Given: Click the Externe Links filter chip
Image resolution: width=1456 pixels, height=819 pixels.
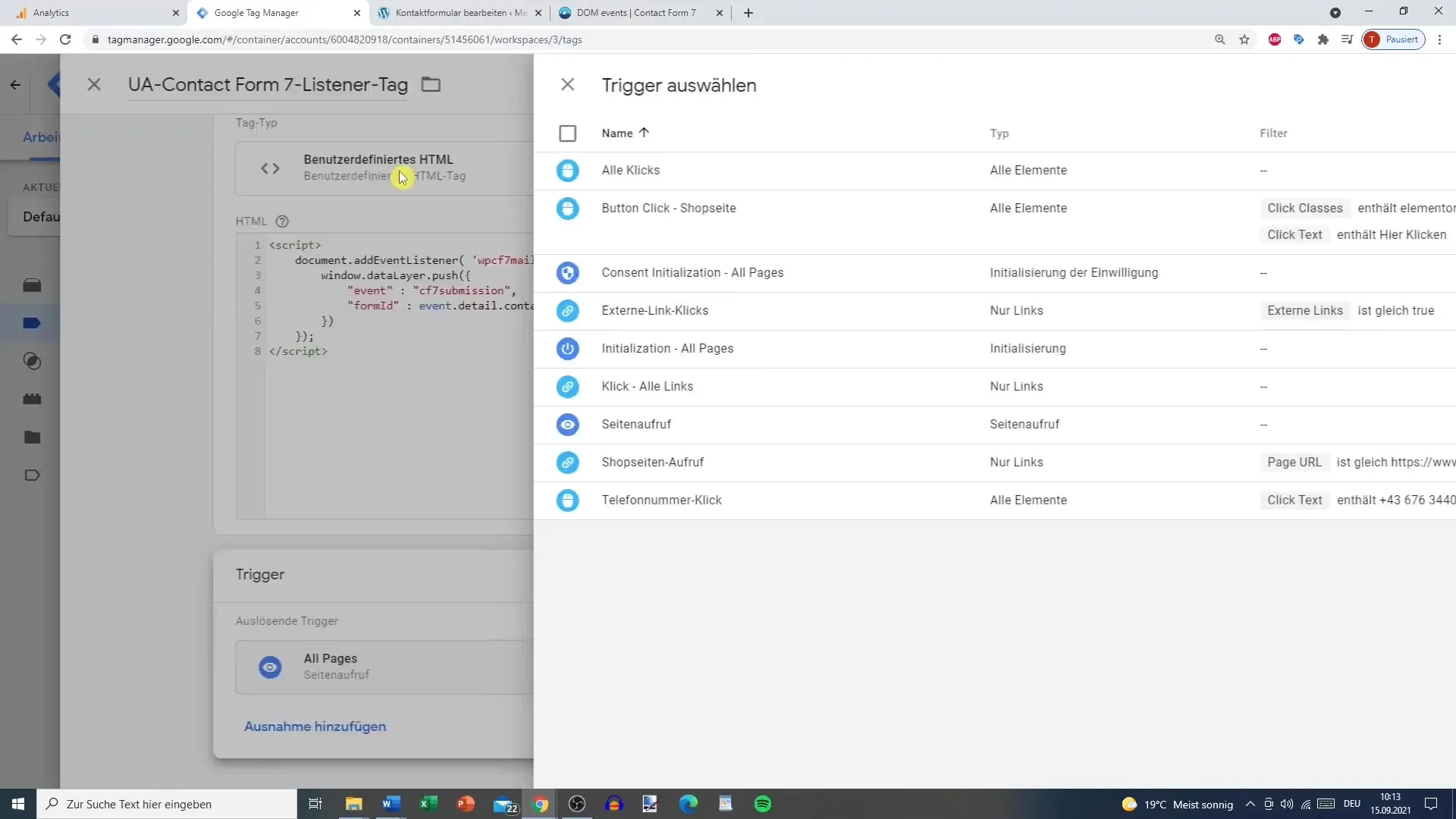Looking at the screenshot, I should pyautogui.click(x=1304, y=311).
